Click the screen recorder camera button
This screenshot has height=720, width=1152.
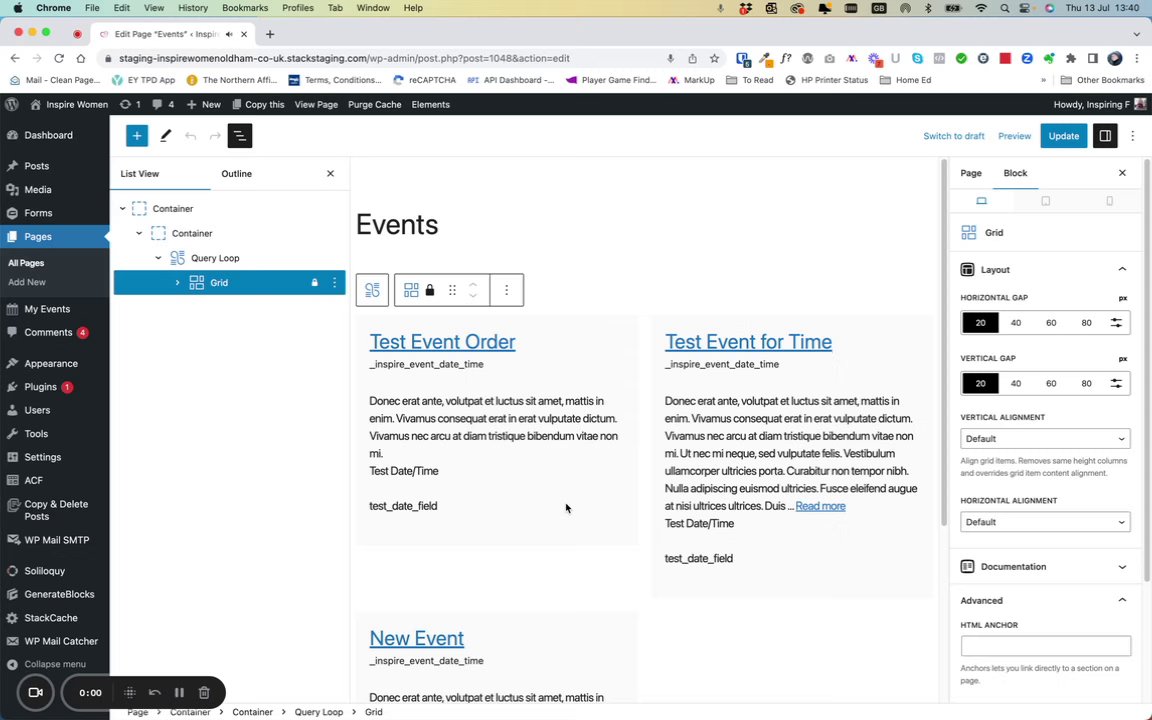pos(35,692)
